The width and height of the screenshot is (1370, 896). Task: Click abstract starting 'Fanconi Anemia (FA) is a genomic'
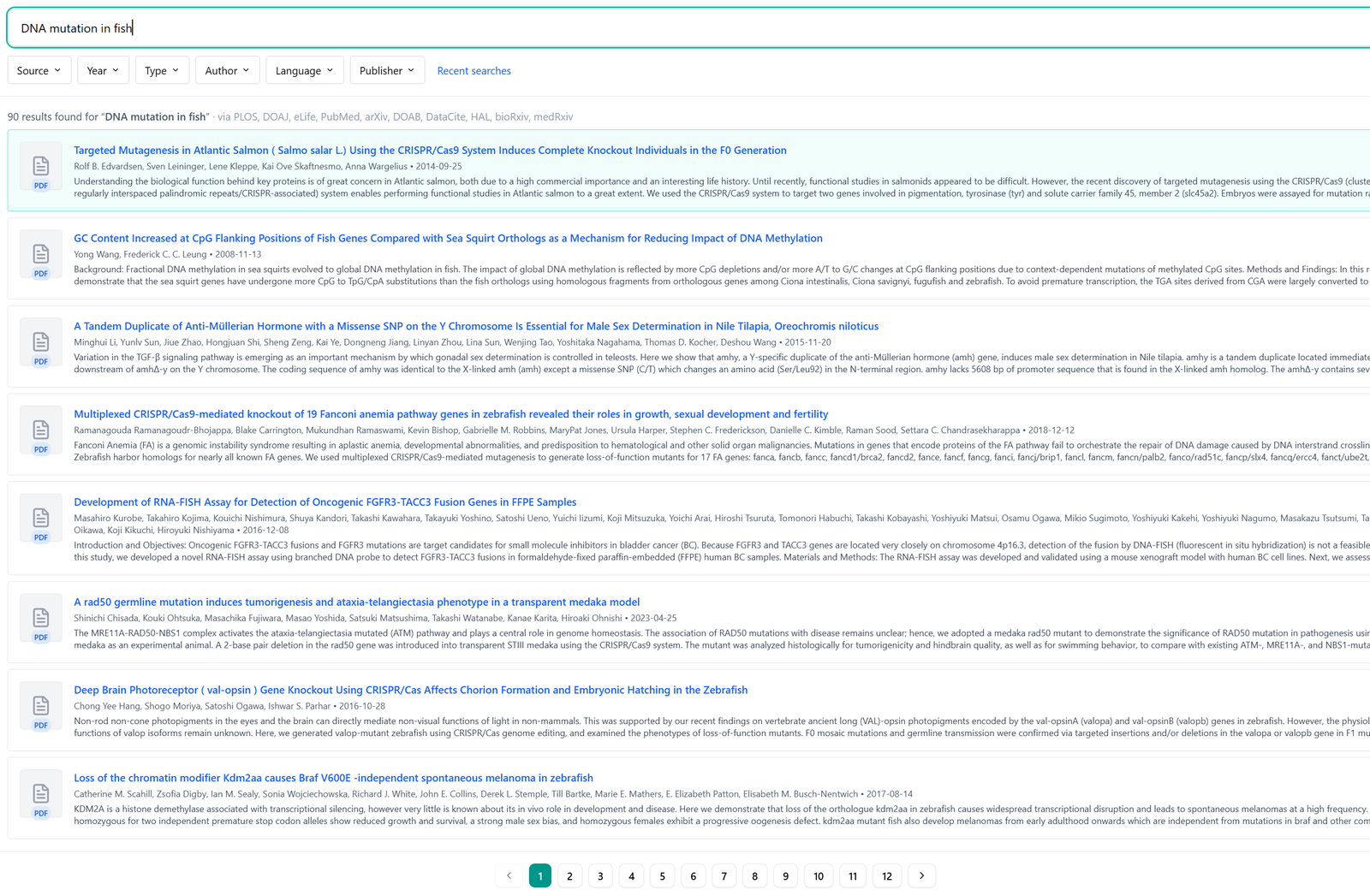coord(722,451)
